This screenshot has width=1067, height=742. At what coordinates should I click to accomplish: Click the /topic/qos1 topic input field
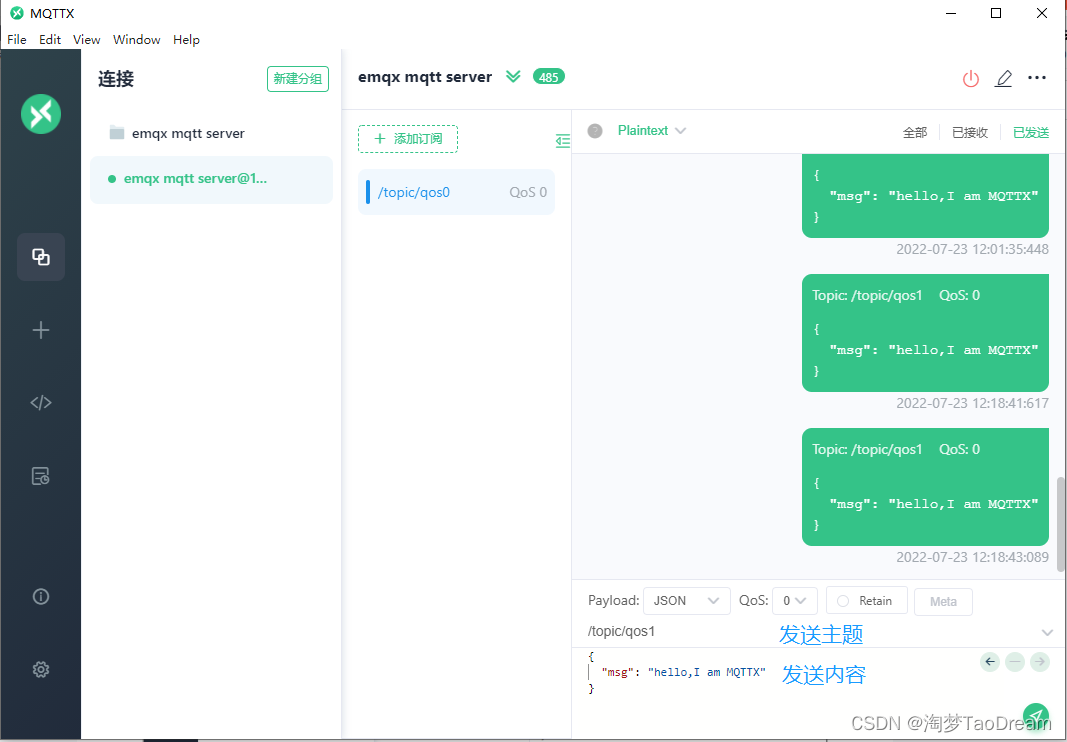(x=810, y=632)
